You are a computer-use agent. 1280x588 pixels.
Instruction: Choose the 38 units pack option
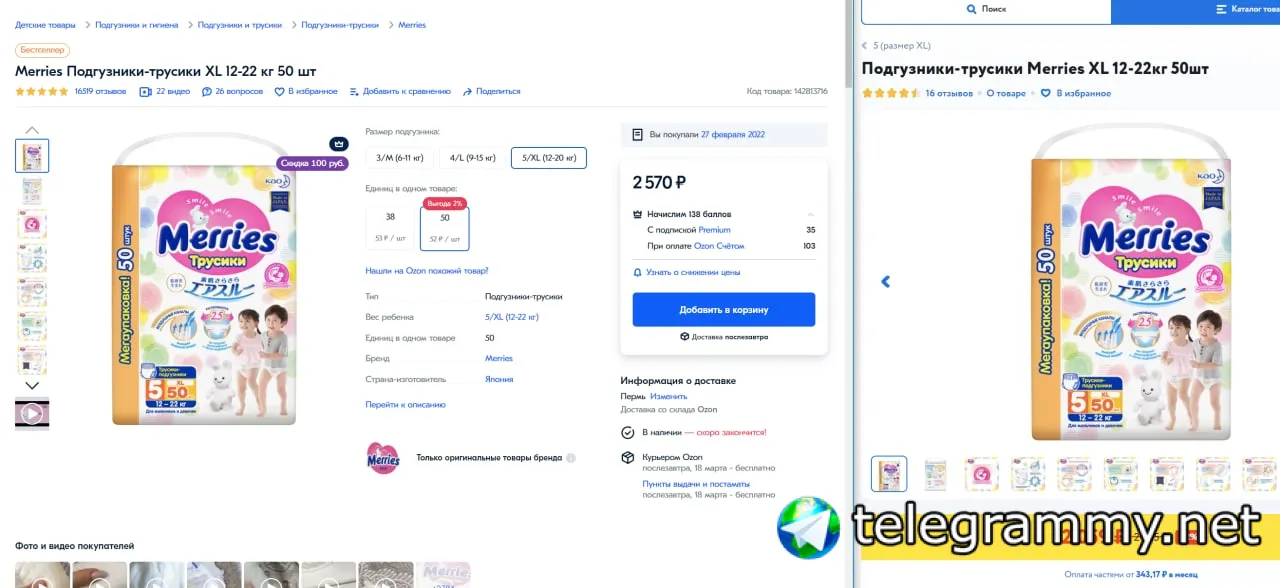(x=390, y=227)
